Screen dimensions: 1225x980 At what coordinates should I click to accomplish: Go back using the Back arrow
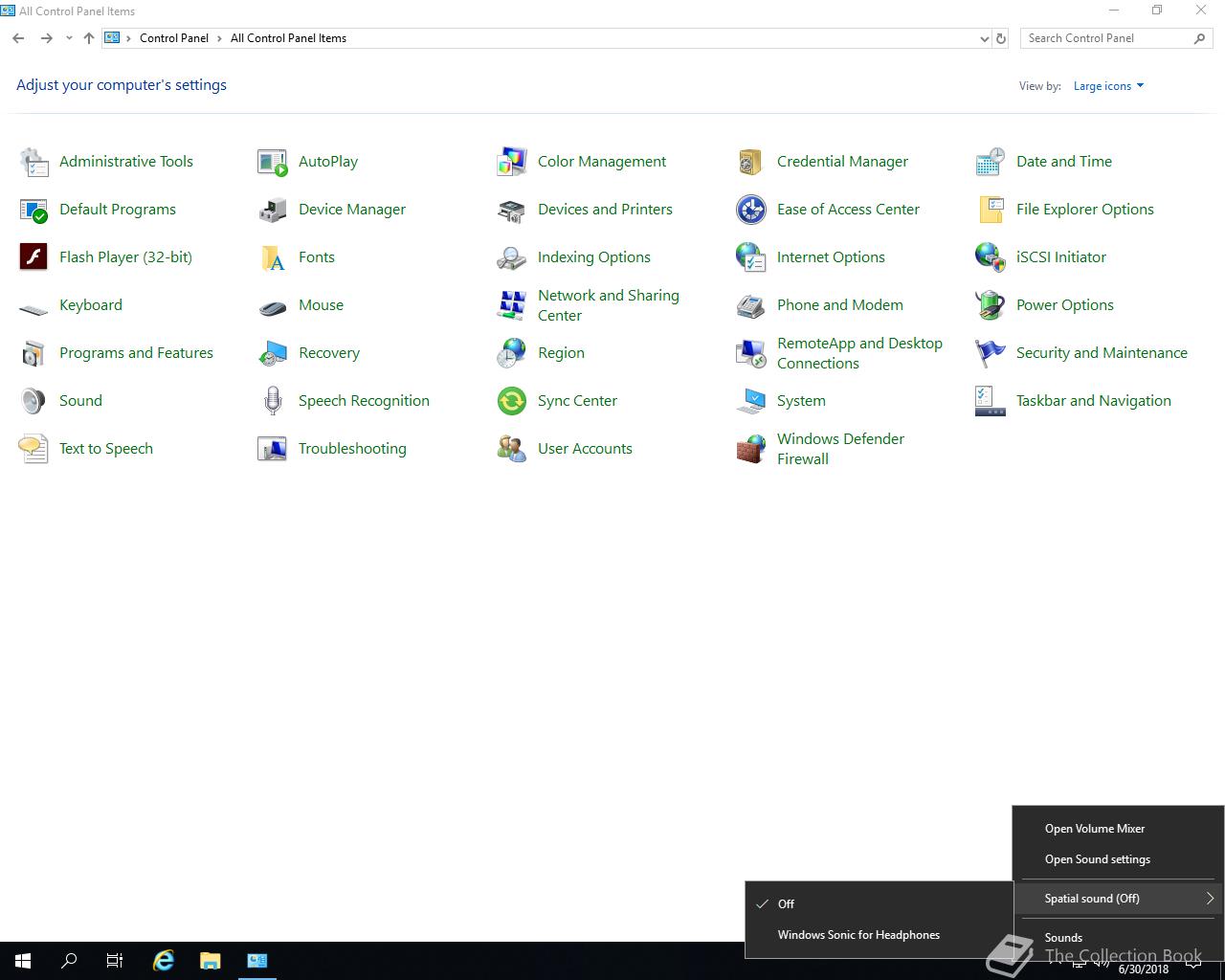coord(18,38)
